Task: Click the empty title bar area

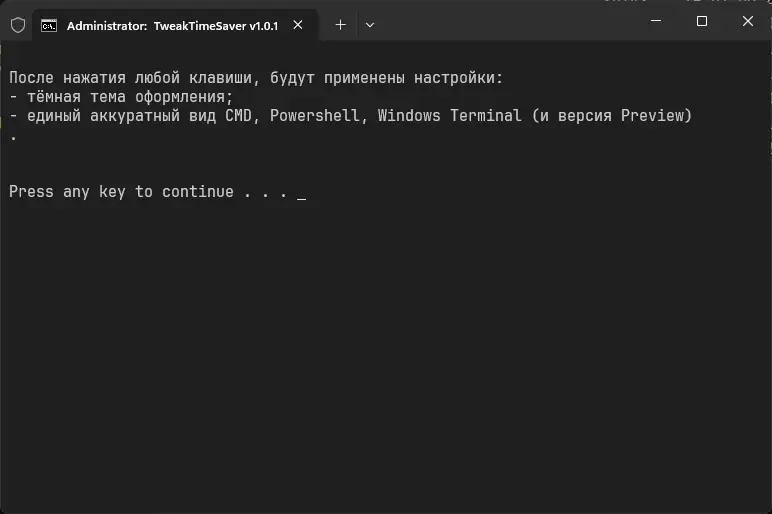Action: point(500,22)
